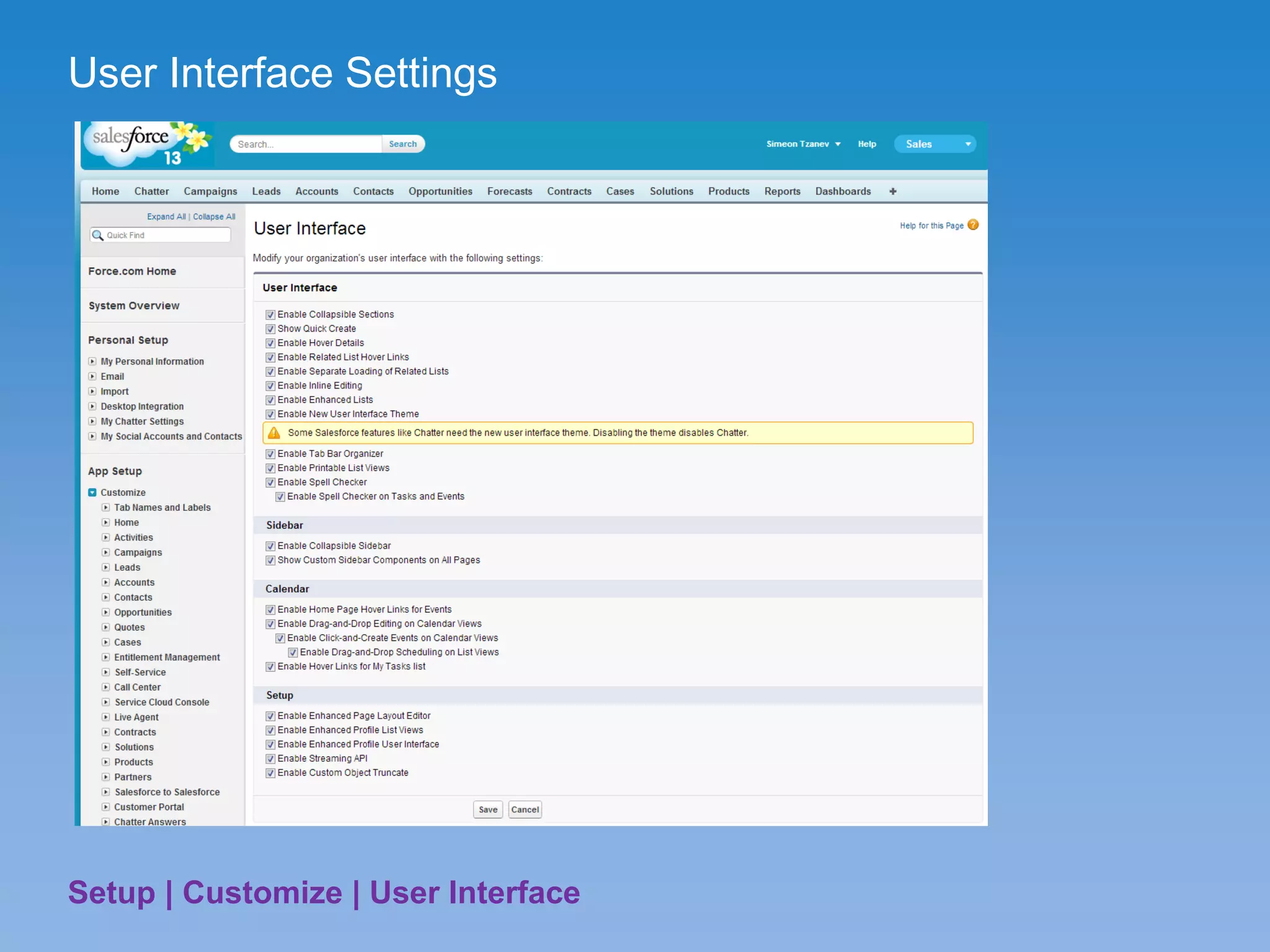Image resolution: width=1270 pixels, height=952 pixels.
Task: Open the Help link in header
Action: pos(867,144)
